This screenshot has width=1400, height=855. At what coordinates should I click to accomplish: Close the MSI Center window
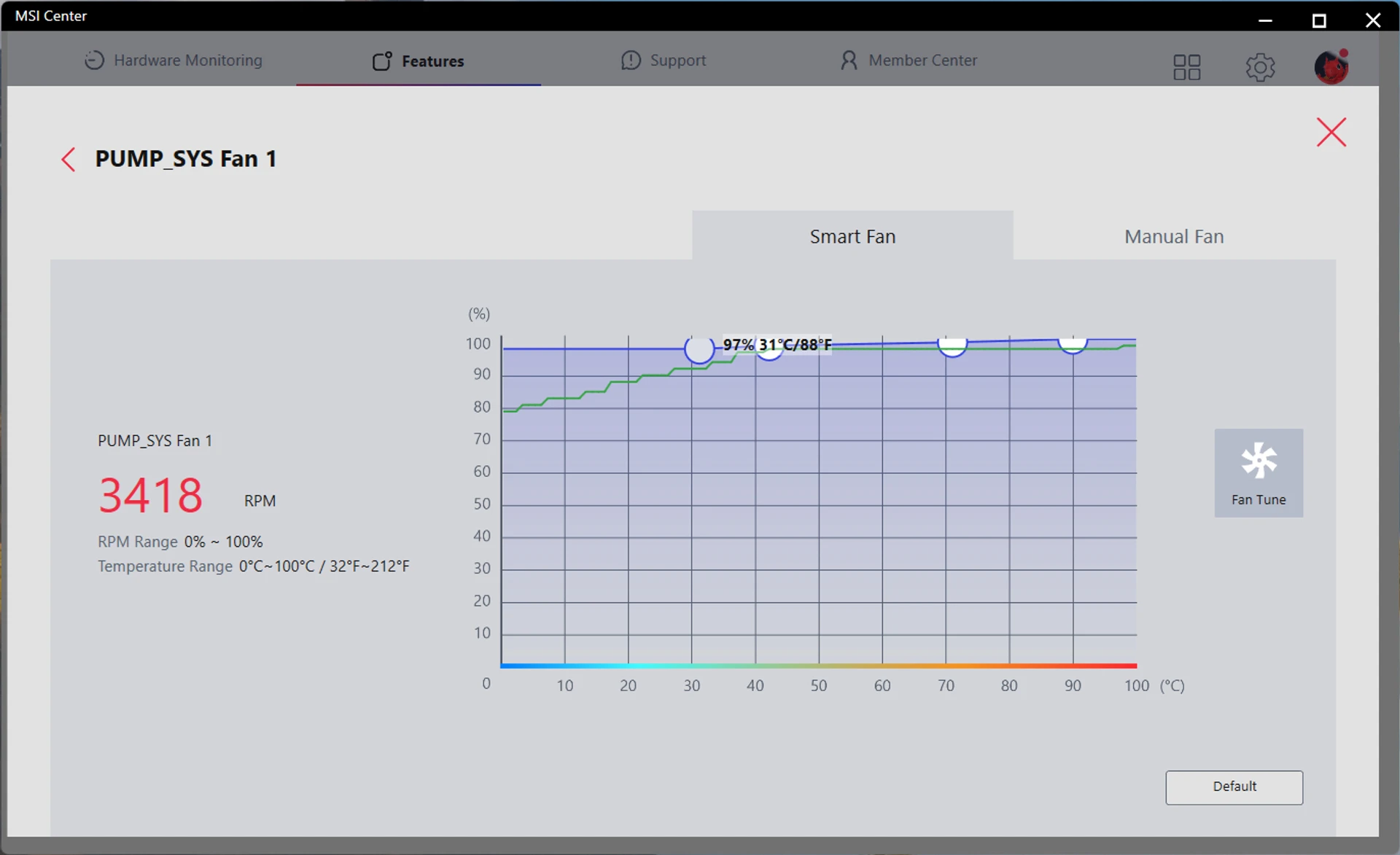(x=1373, y=20)
